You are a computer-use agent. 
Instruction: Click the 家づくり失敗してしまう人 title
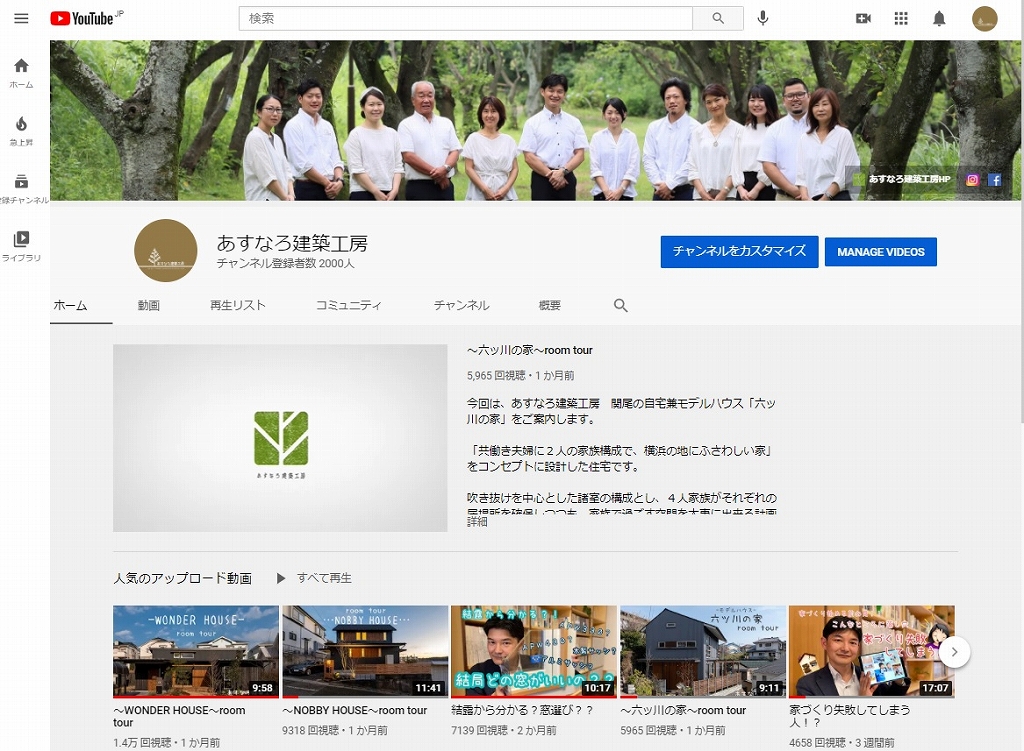point(850,716)
